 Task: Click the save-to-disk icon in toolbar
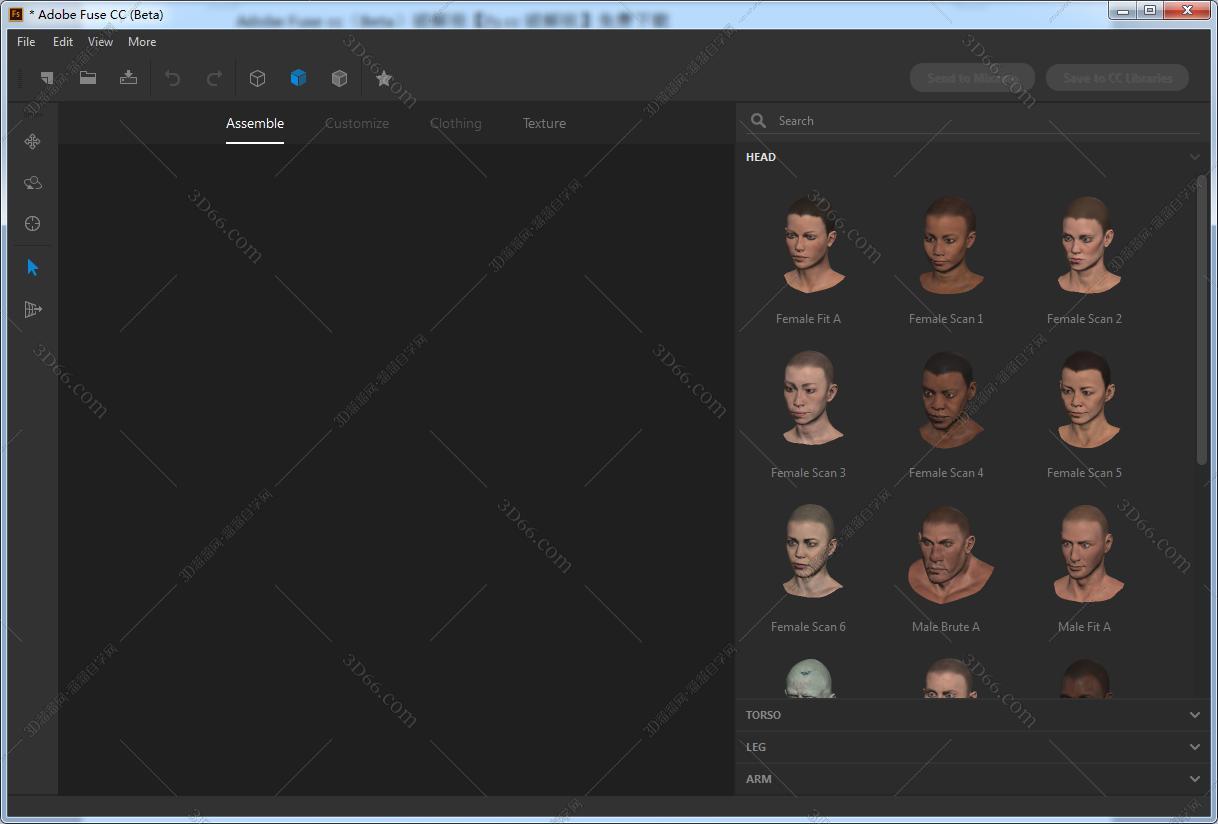(x=128, y=78)
